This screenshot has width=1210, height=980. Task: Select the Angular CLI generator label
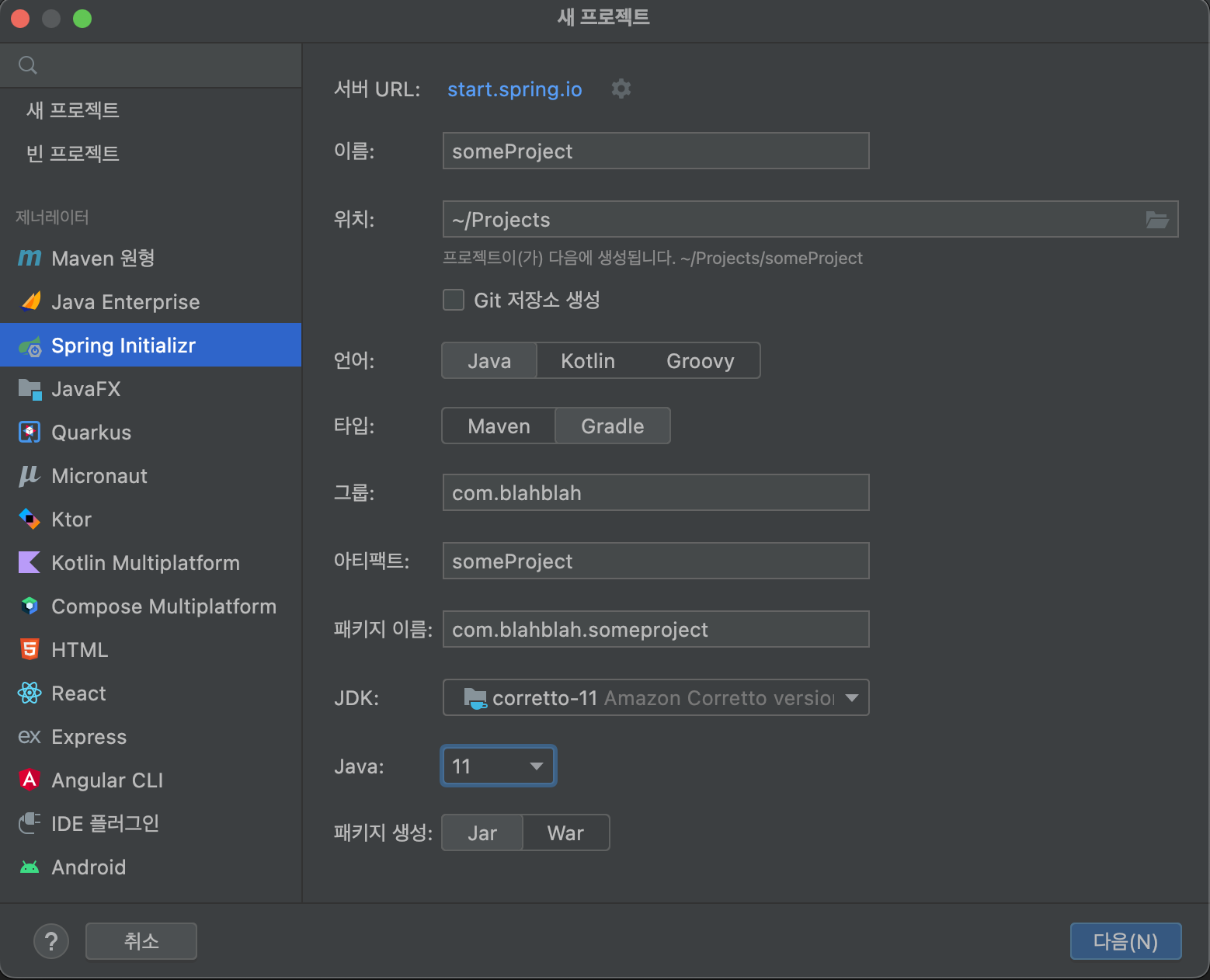[107, 780]
